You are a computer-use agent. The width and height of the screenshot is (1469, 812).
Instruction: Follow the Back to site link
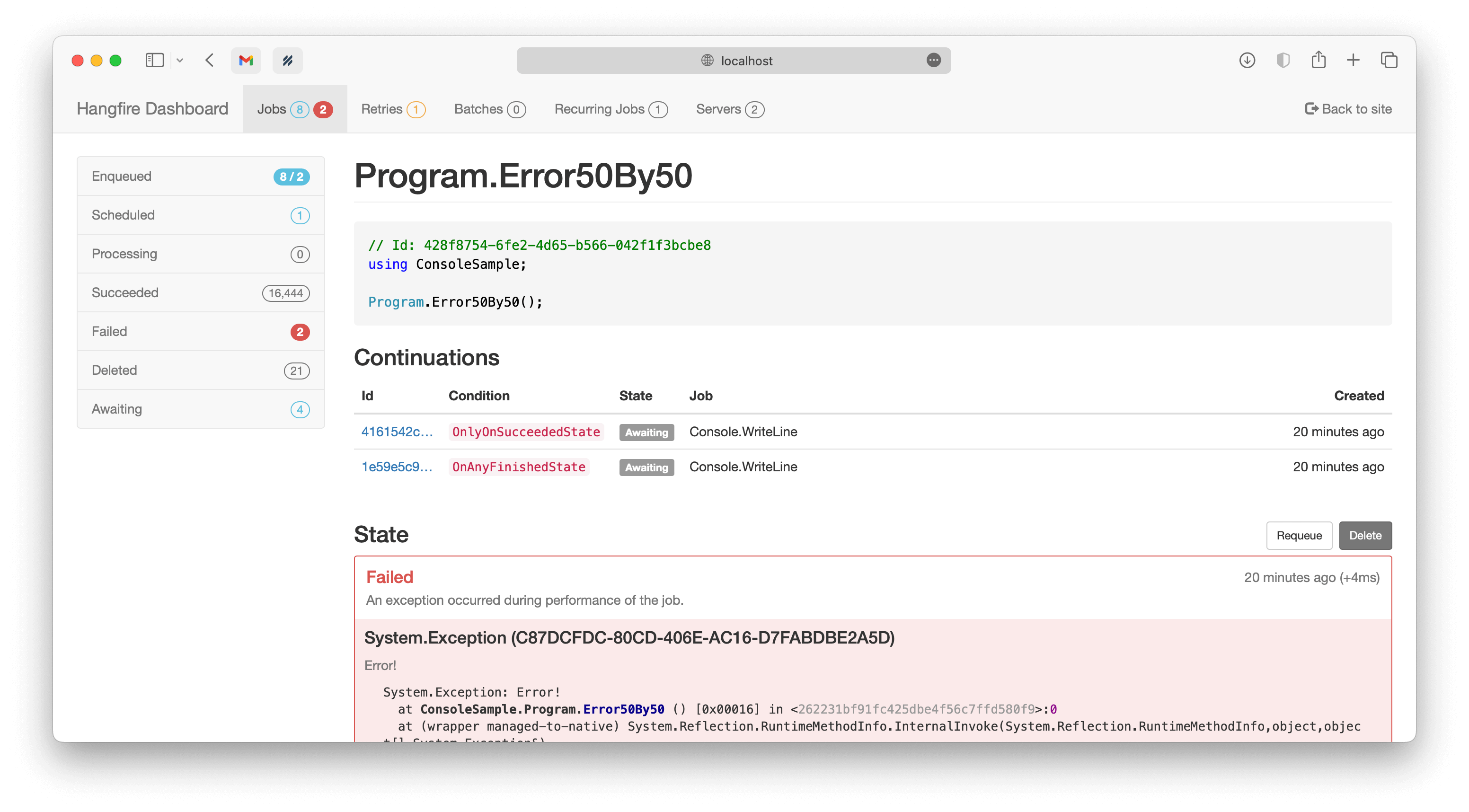[x=1348, y=109]
